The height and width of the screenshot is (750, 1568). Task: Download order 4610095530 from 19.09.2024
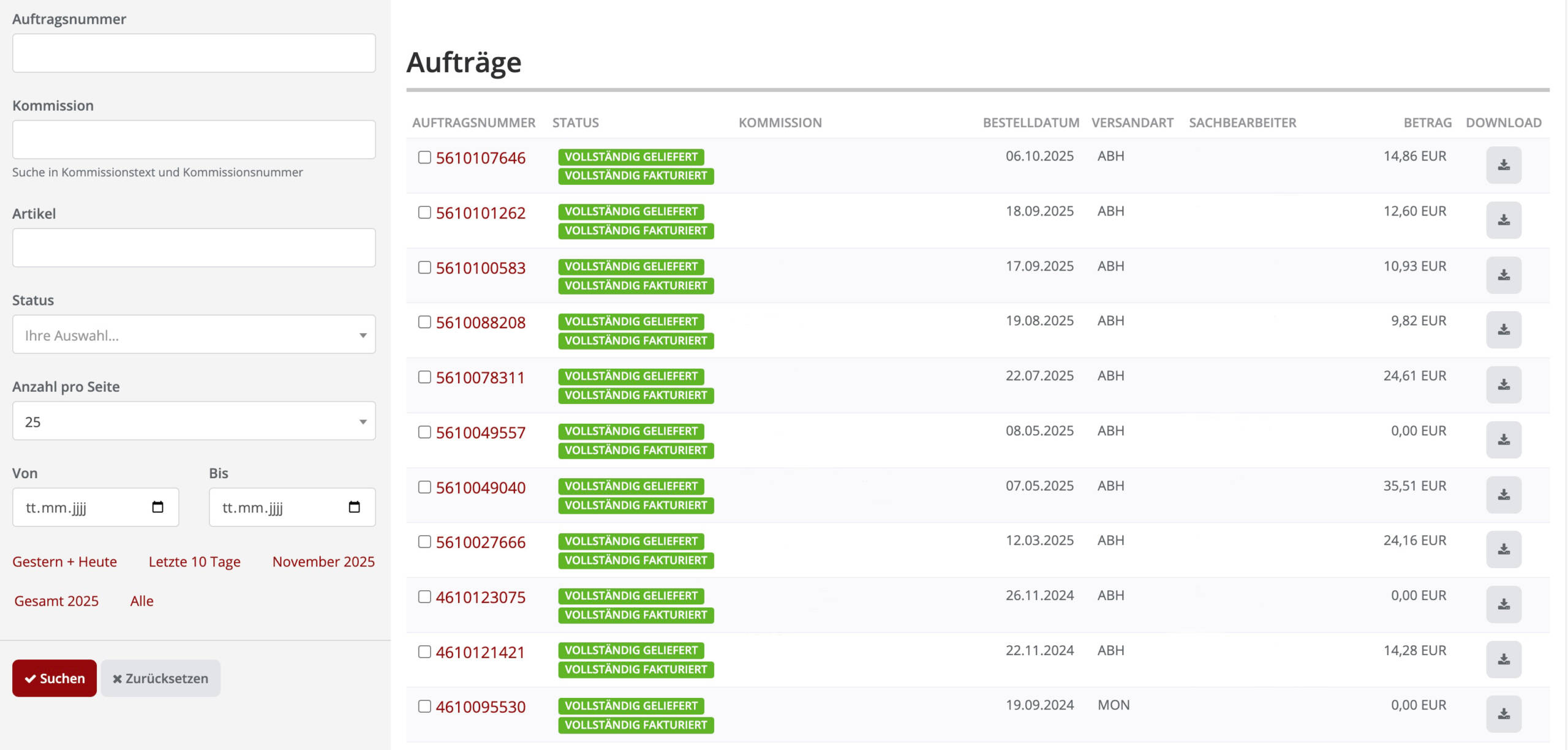pyautogui.click(x=1503, y=714)
